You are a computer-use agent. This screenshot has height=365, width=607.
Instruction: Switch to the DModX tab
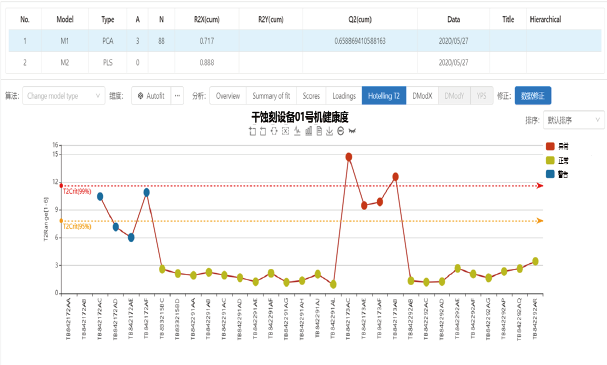click(x=422, y=96)
